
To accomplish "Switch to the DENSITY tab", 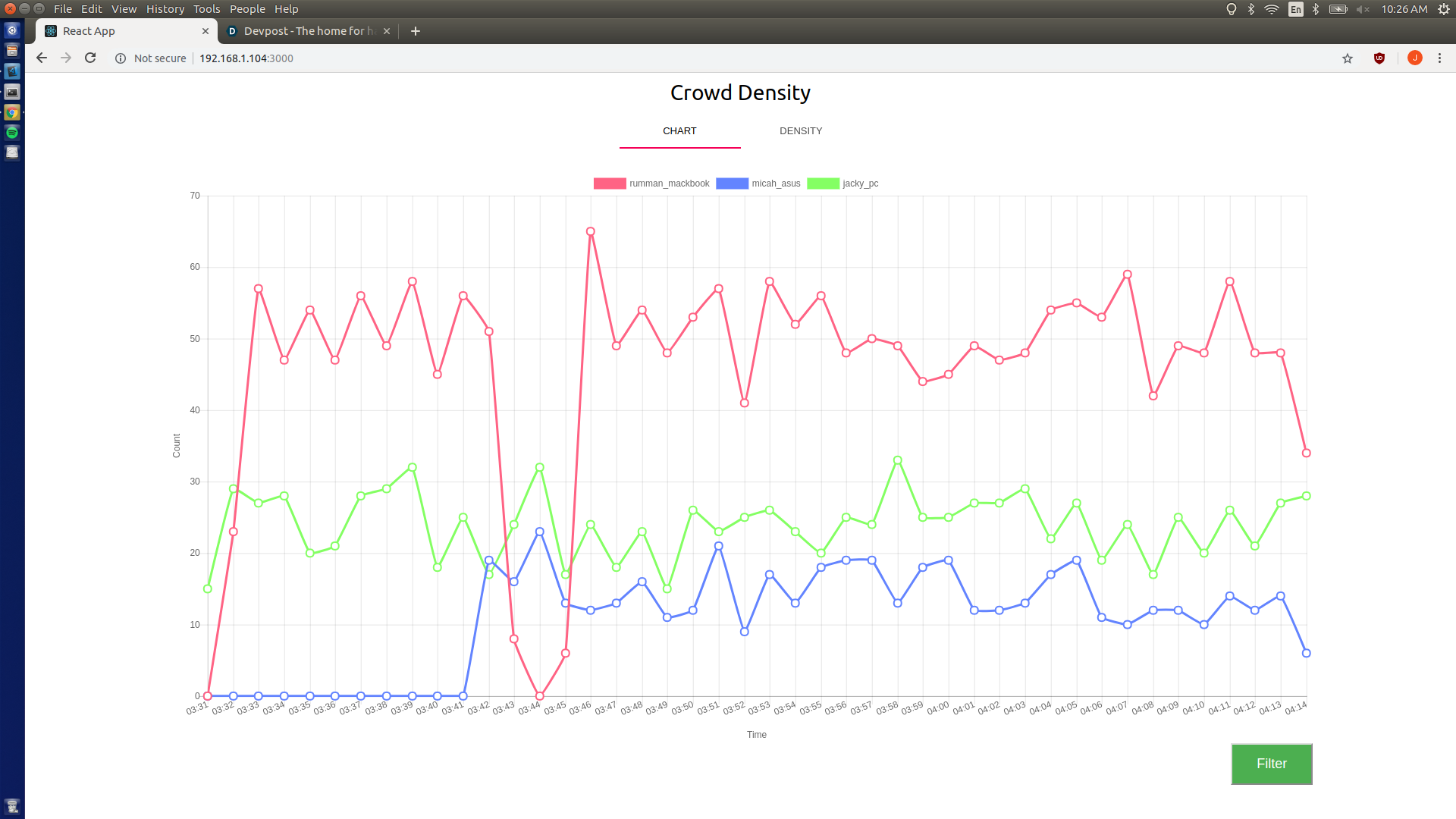I will pyautogui.click(x=801, y=131).
